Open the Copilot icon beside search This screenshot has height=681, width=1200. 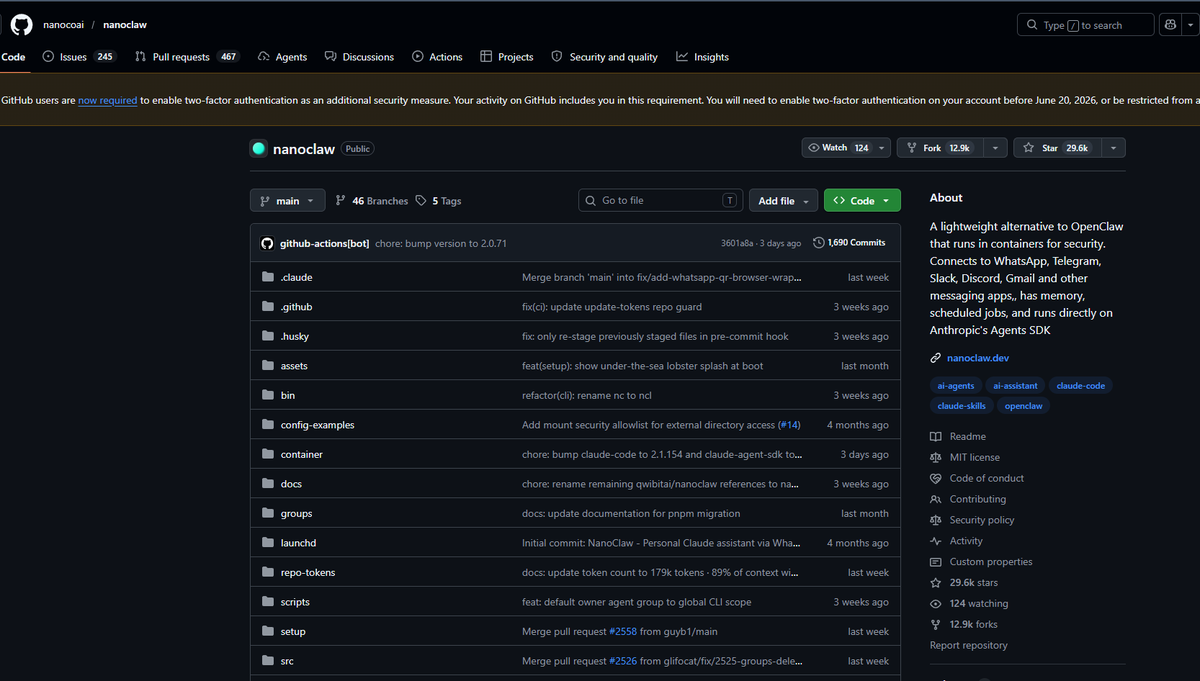(1171, 25)
